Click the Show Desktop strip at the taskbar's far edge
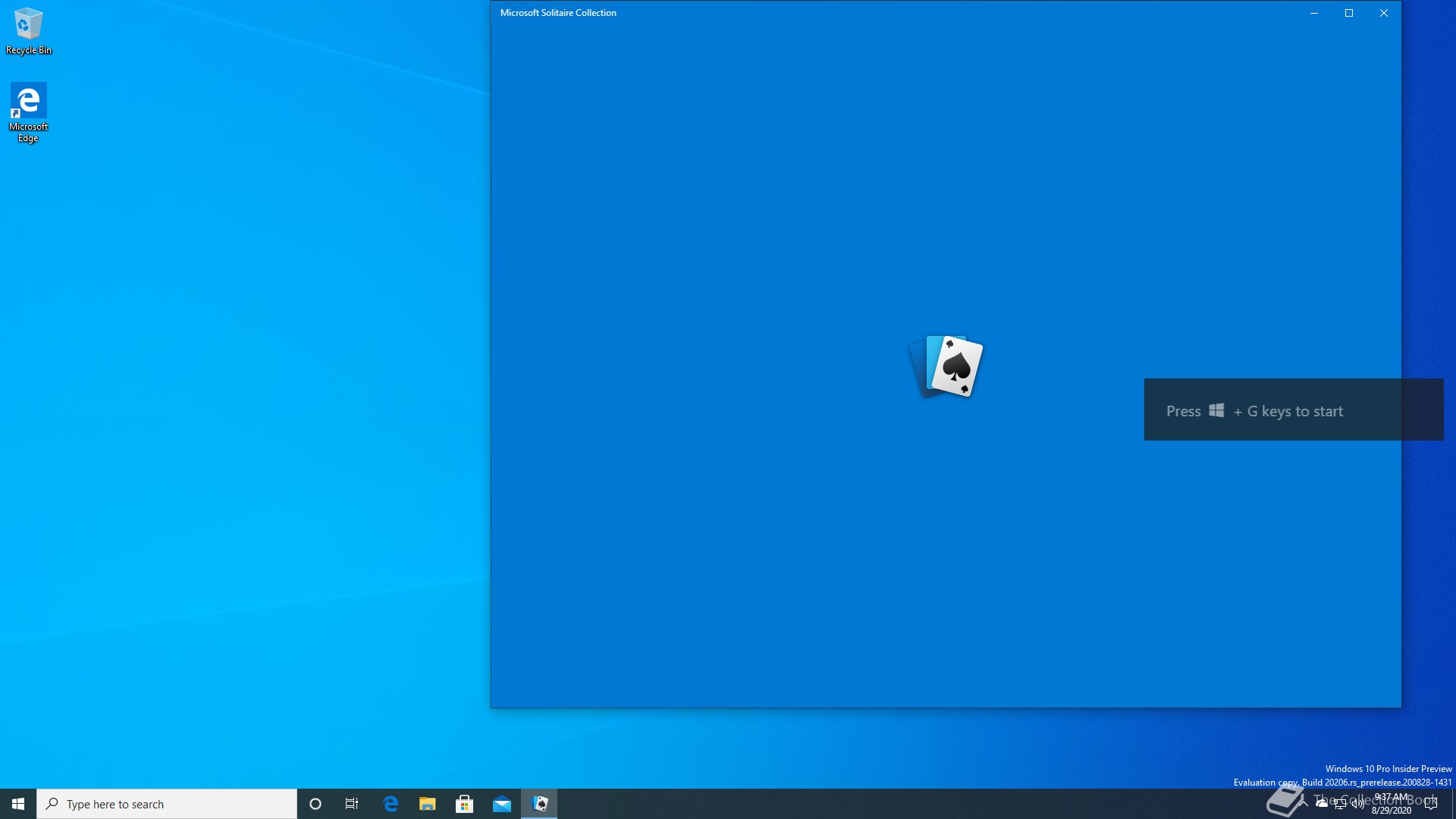Screen dimensions: 1456x819 click(1454, 804)
